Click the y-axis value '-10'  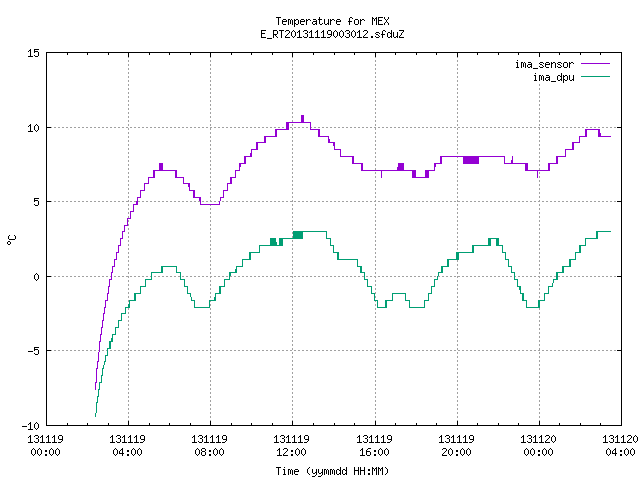click(x=31, y=426)
